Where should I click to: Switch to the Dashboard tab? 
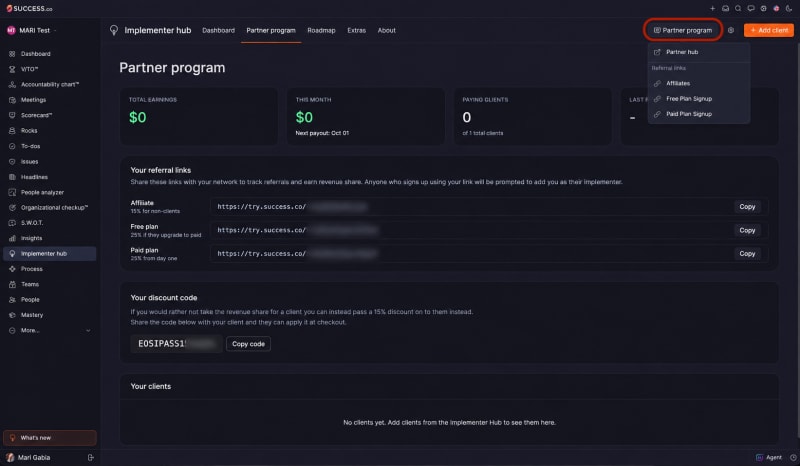[x=218, y=30]
